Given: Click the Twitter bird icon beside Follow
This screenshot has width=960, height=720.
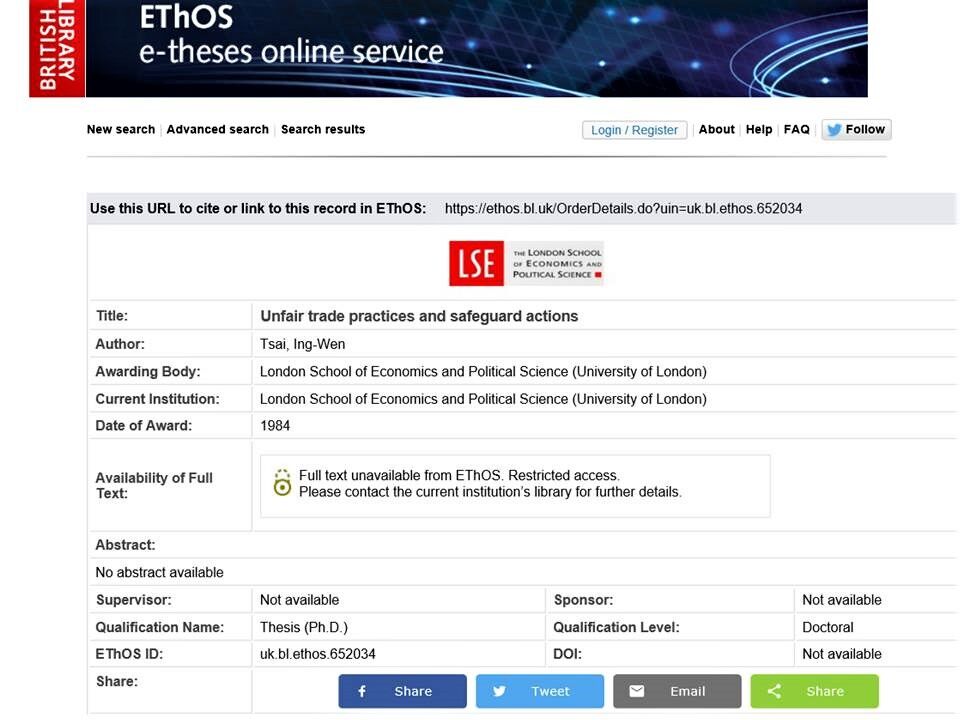Looking at the screenshot, I should click(x=833, y=130).
